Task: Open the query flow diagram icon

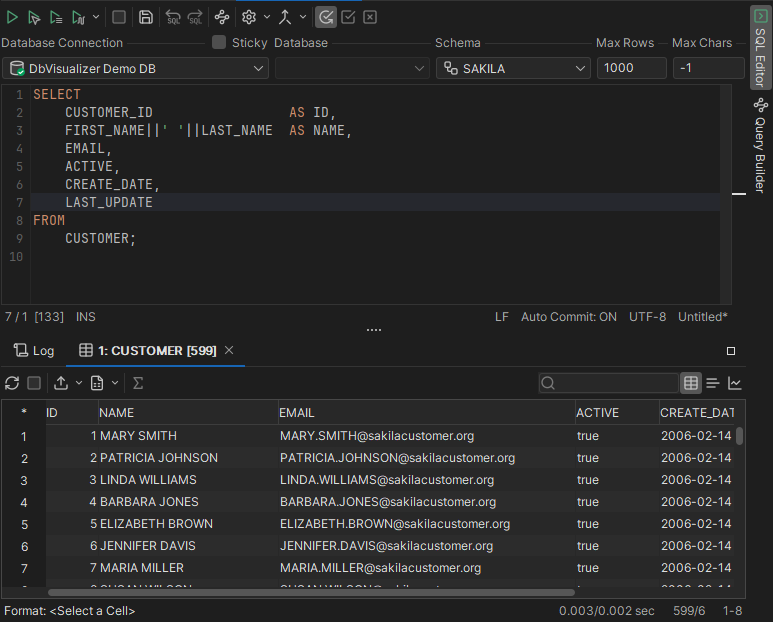Action: 222,18
